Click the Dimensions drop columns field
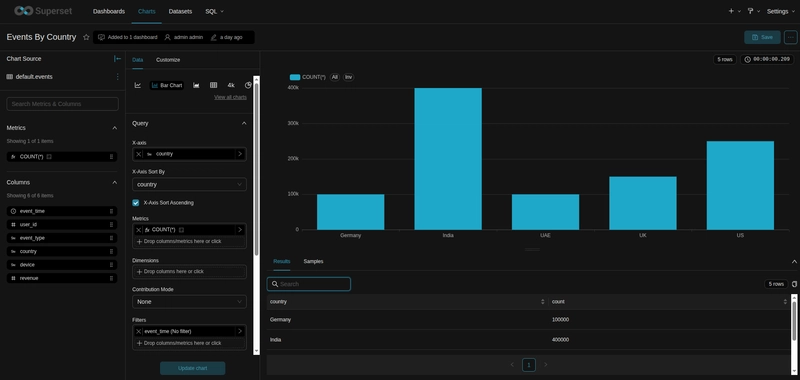Image resolution: width=800 pixels, height=380 pixels. click(189, 271)
